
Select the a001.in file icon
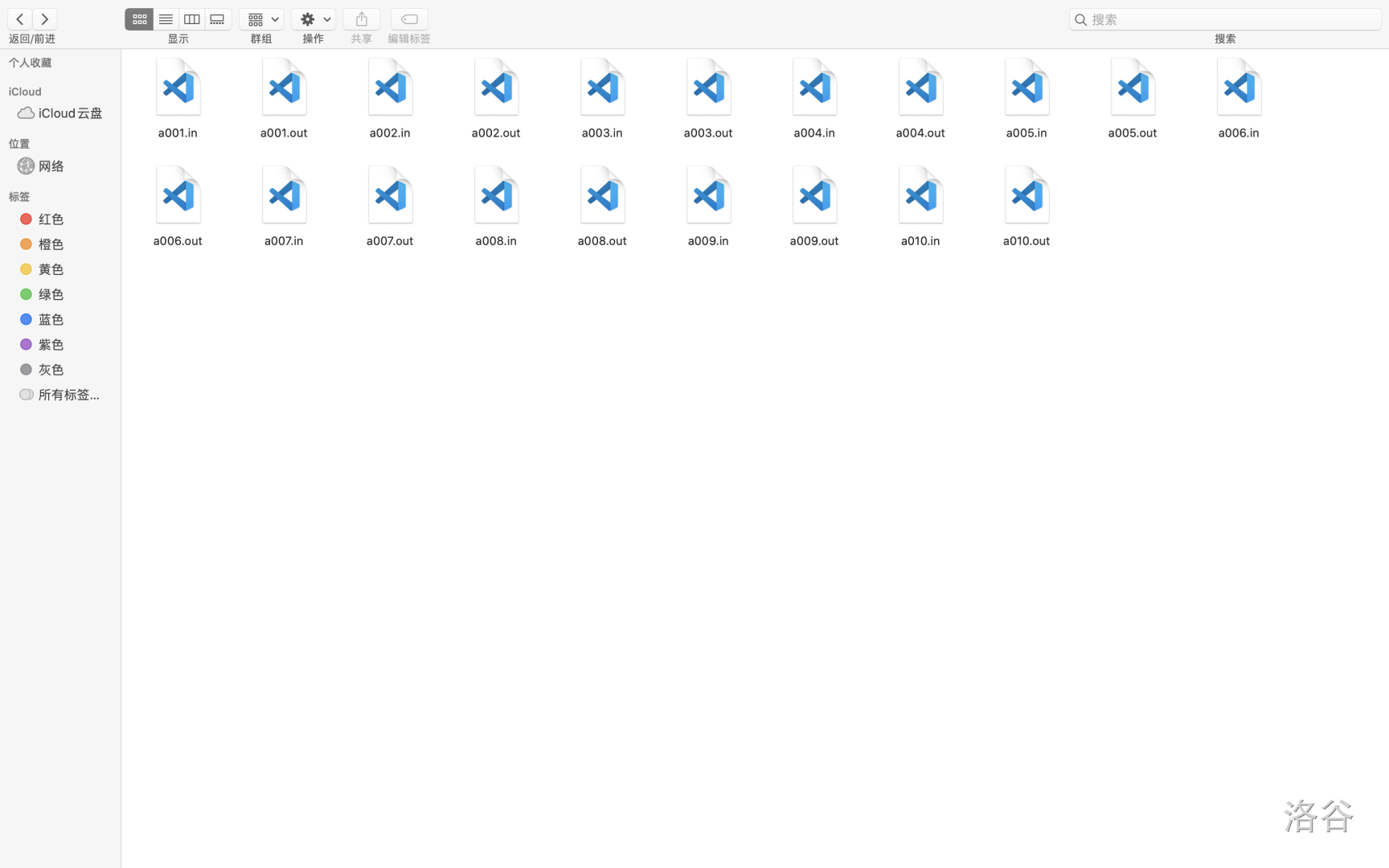point(178,88)
